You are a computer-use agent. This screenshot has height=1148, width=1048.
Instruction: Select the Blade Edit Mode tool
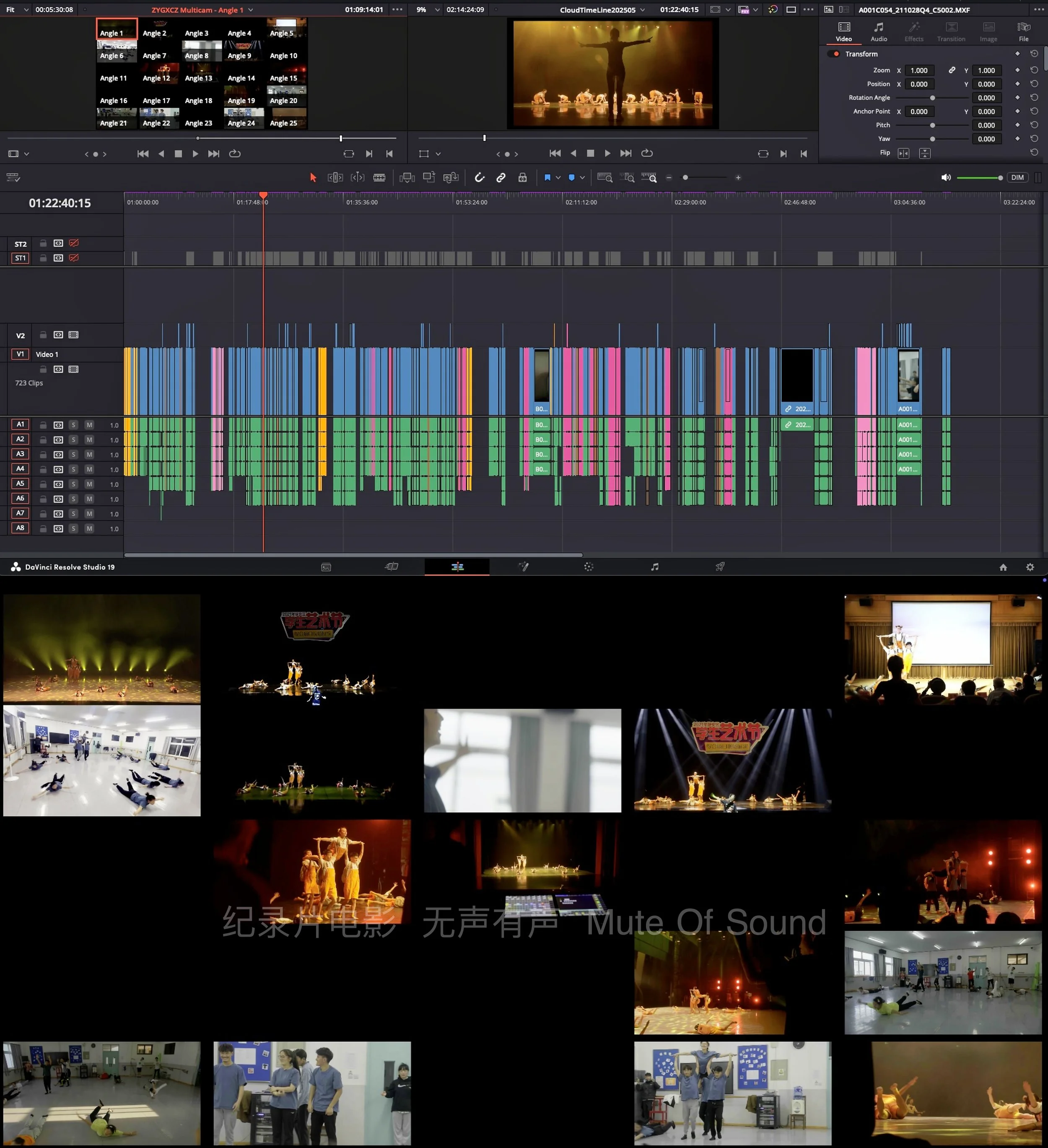tap(379, 178)
